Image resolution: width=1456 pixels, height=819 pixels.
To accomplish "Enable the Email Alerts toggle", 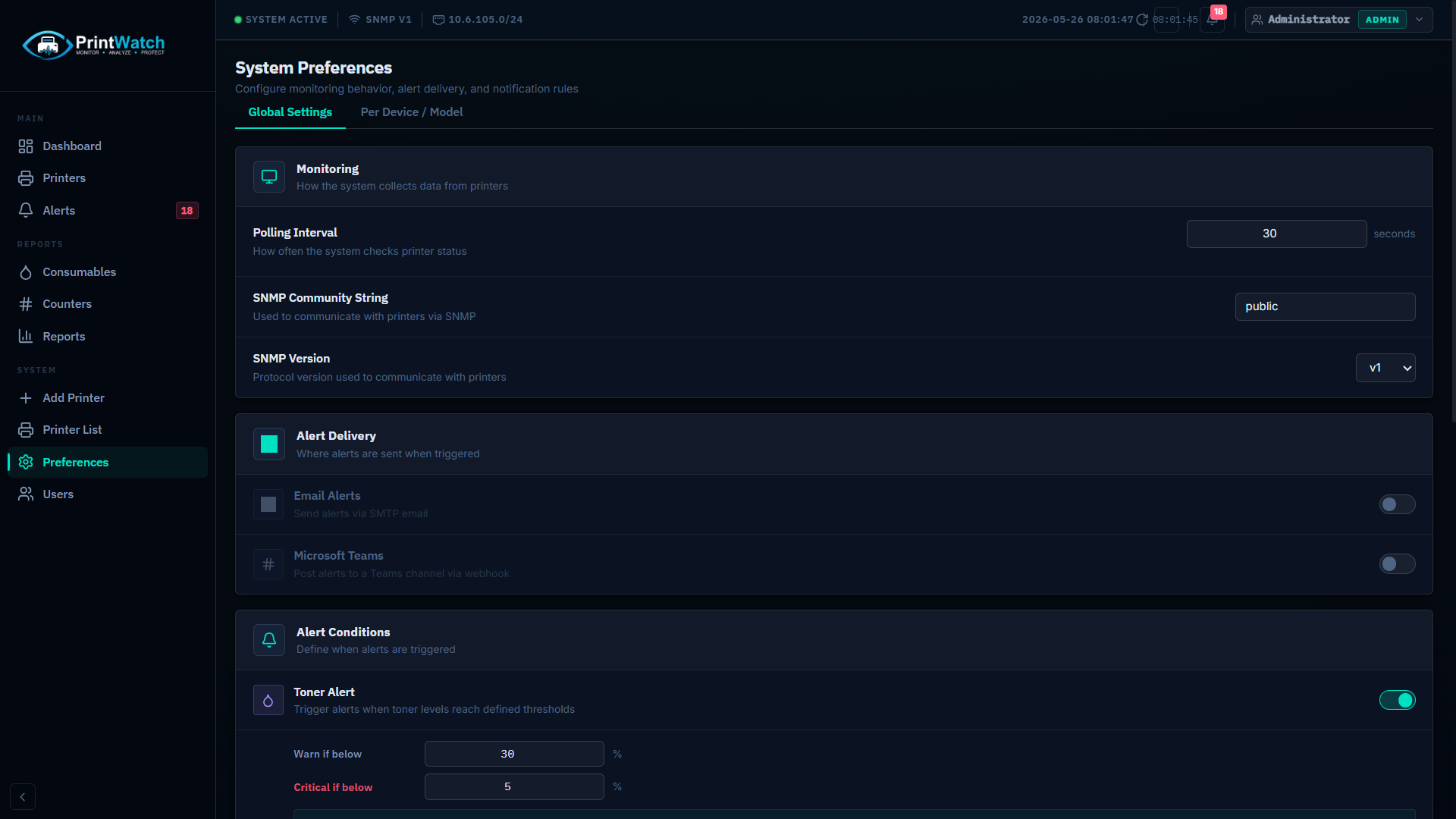I will pyautogui.click(x=1397, y=504).
